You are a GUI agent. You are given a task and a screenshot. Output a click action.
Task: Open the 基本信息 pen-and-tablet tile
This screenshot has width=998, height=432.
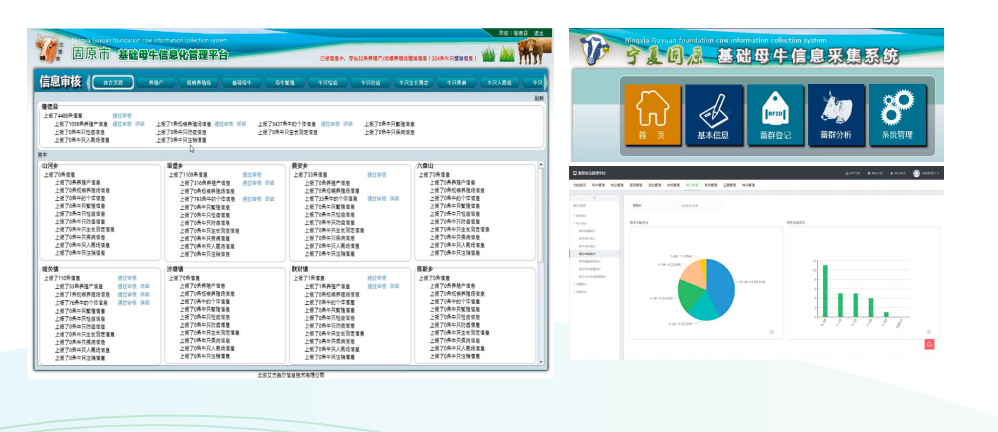[x=714, y=116]
